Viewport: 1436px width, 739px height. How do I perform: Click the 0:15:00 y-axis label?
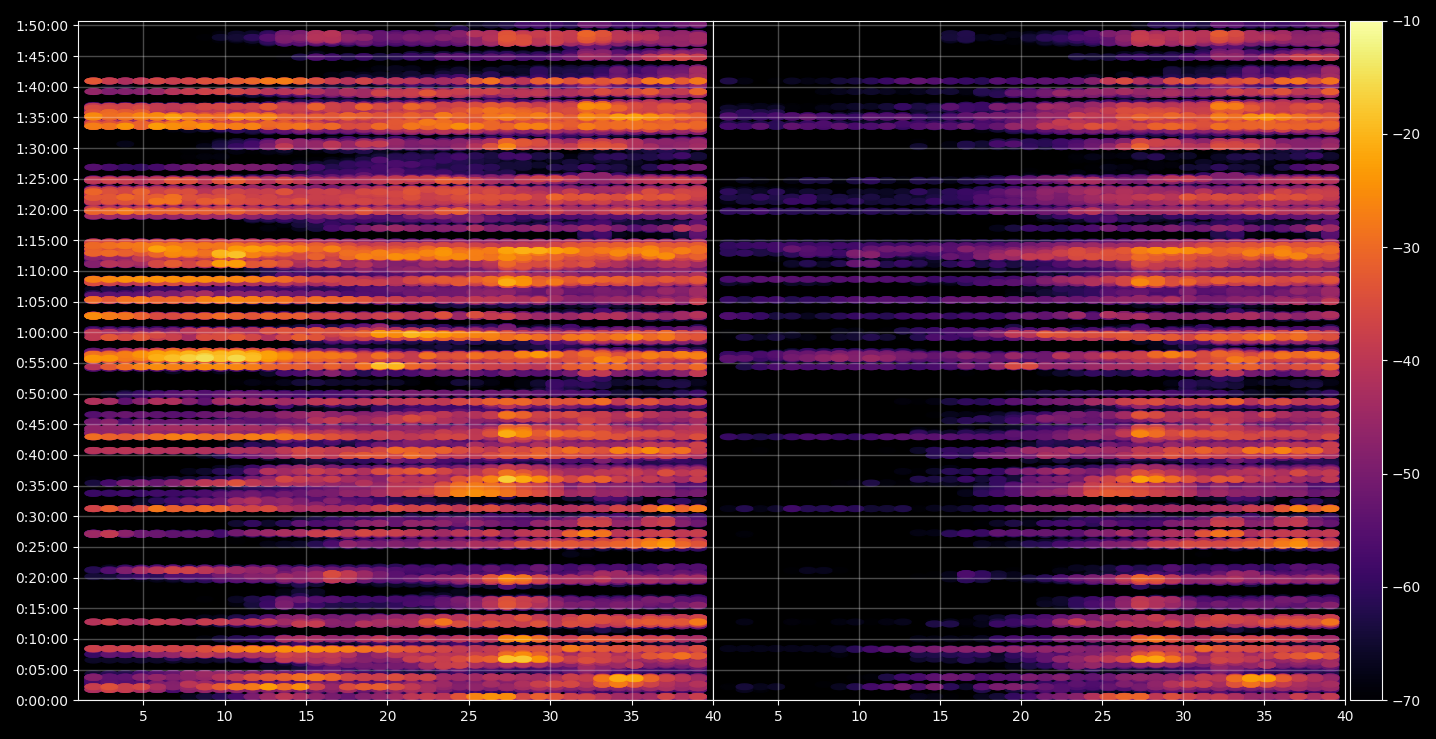[42, 608]
